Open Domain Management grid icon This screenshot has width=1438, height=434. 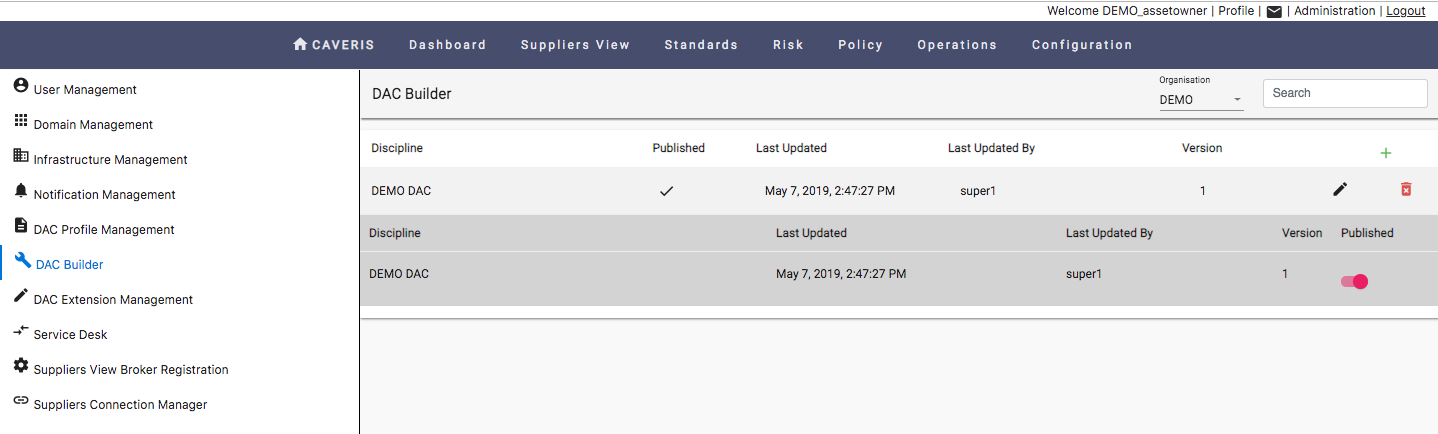pyautogui.click(x=20, y=121)
